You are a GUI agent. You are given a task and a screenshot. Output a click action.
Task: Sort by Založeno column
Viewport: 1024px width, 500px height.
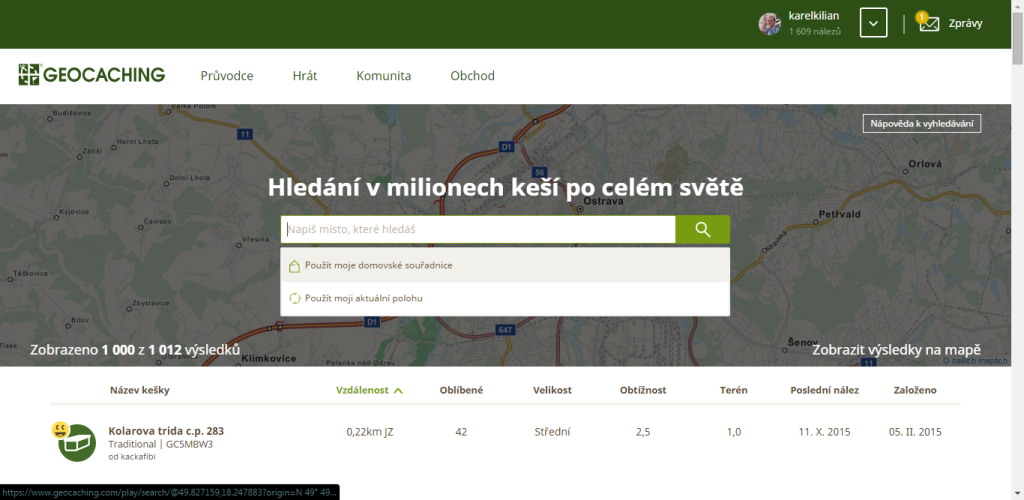tap(915, 390)
